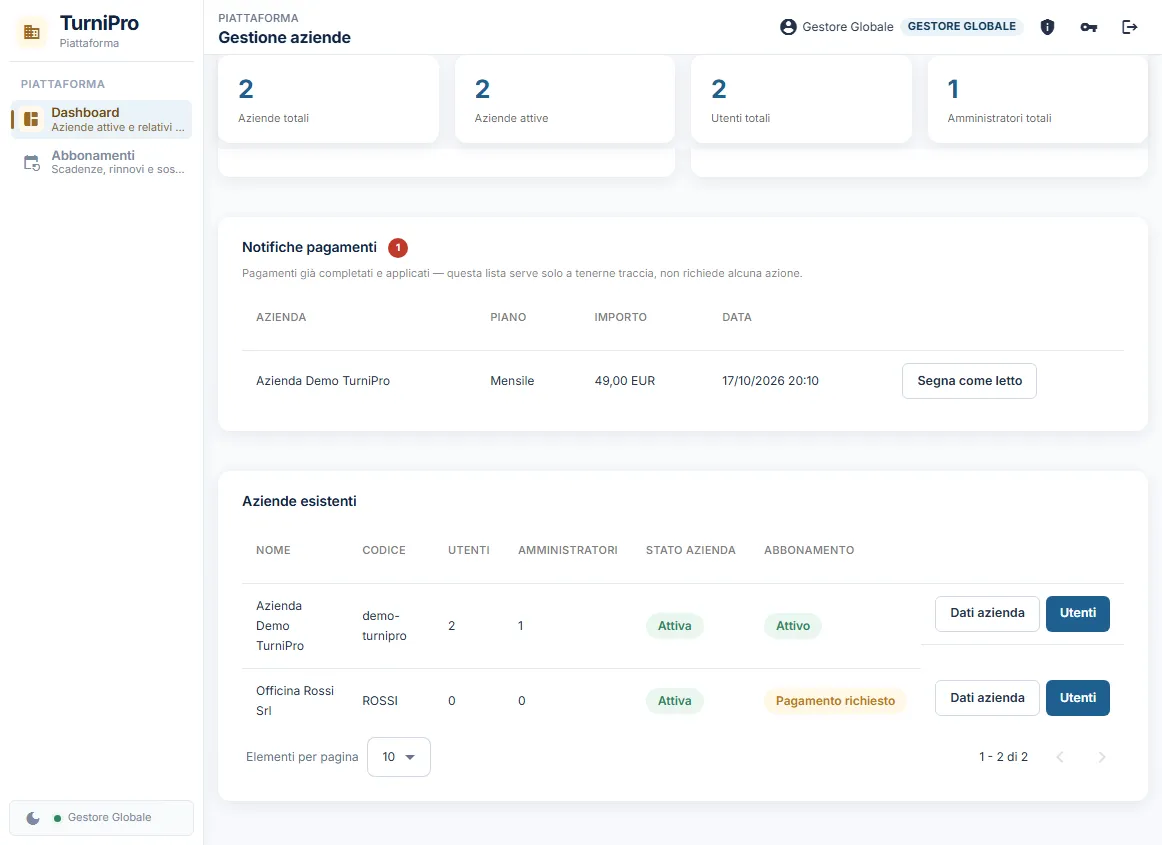
Task: Open the shield security icon in header
Action: click(1047, 27)
